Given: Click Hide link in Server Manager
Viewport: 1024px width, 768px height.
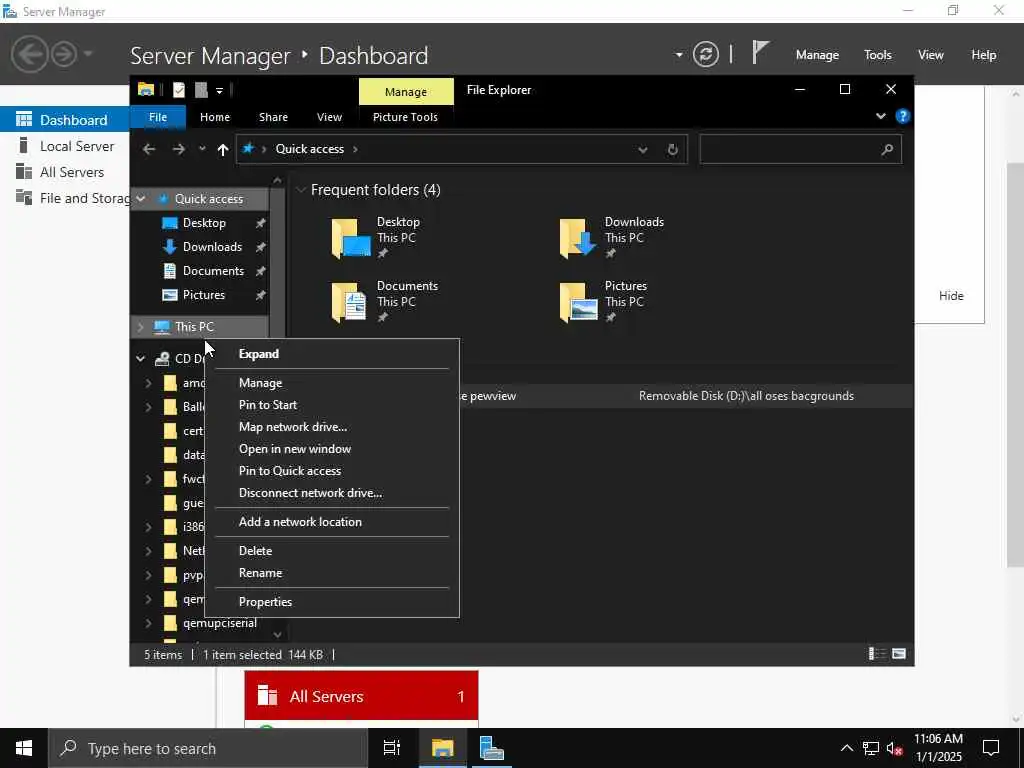Looking at the screenshot, I should pos(951,296).
